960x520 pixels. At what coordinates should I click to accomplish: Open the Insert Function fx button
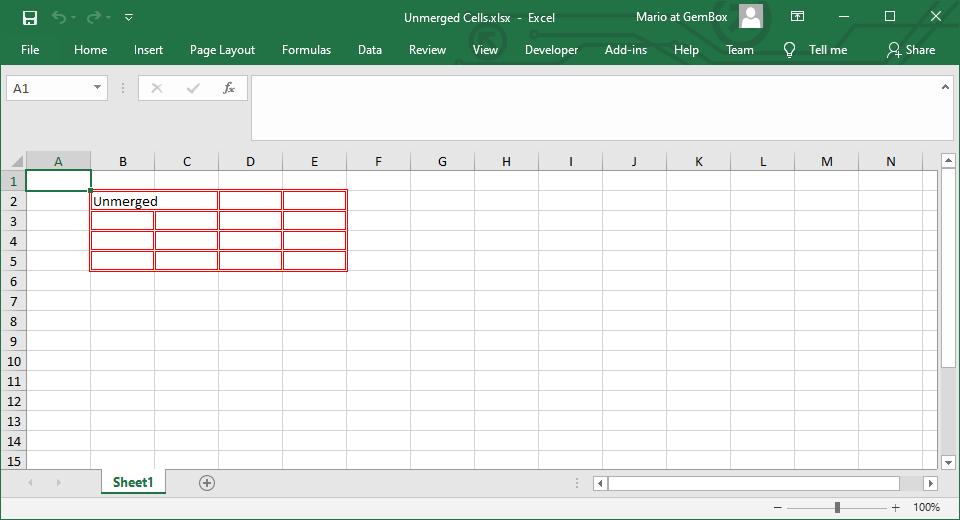(228, 88)
